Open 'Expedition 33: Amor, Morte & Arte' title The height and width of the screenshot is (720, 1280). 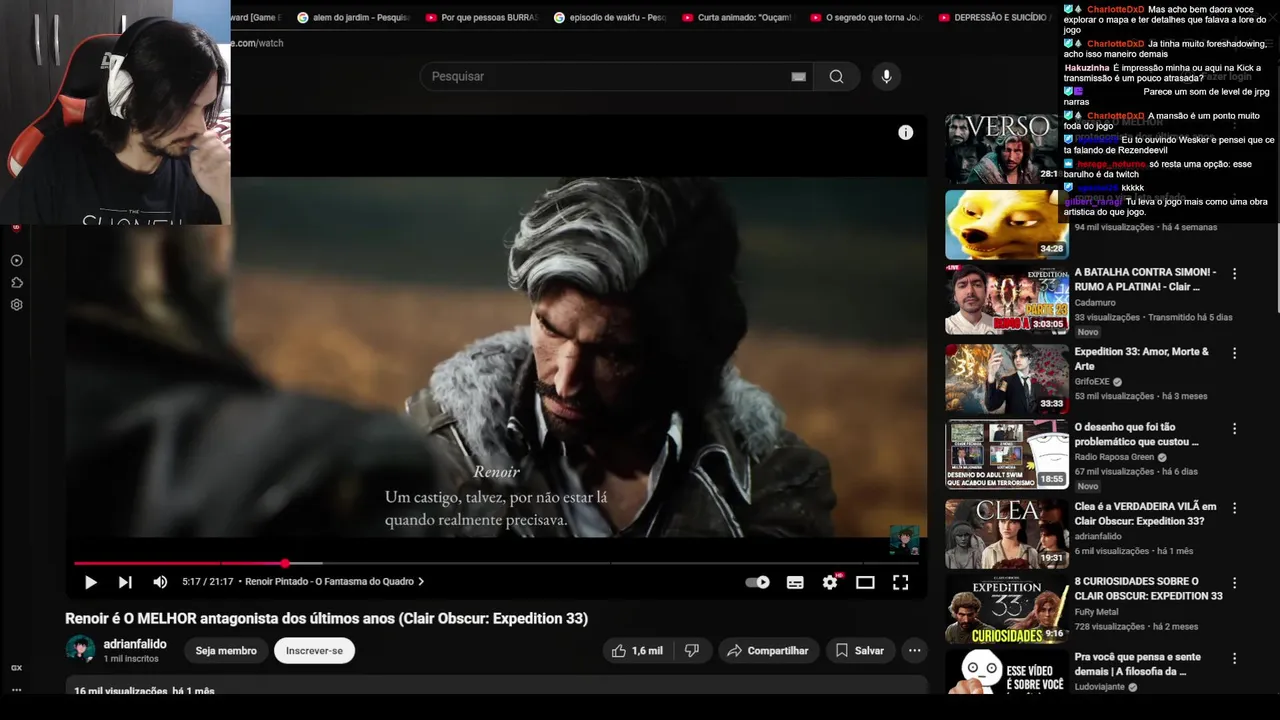click(x=1141, y=359)
